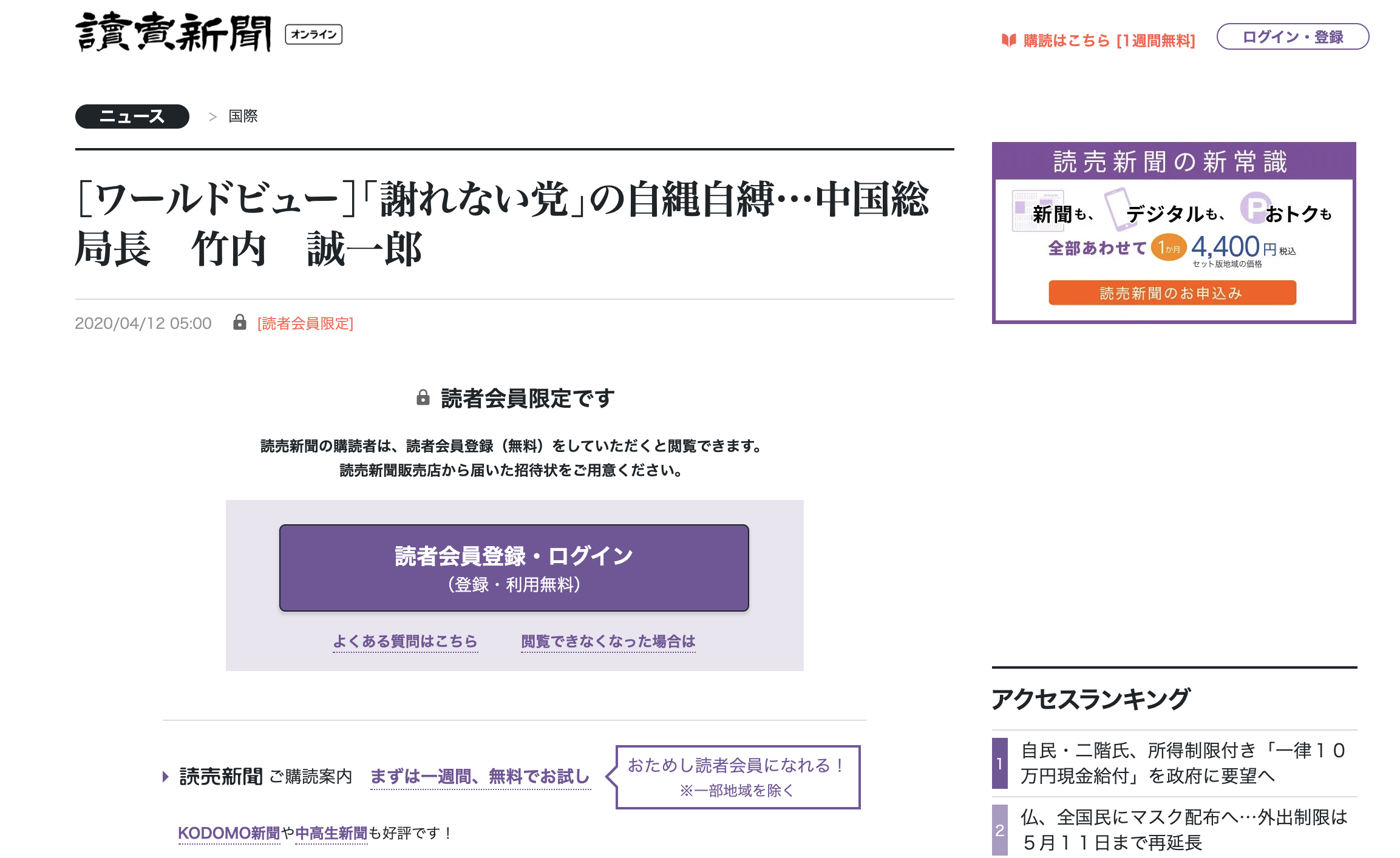1400x858 pixels.
Task: Click the 読売新聞の新常識 banner header
Action: coord(1173,161)
